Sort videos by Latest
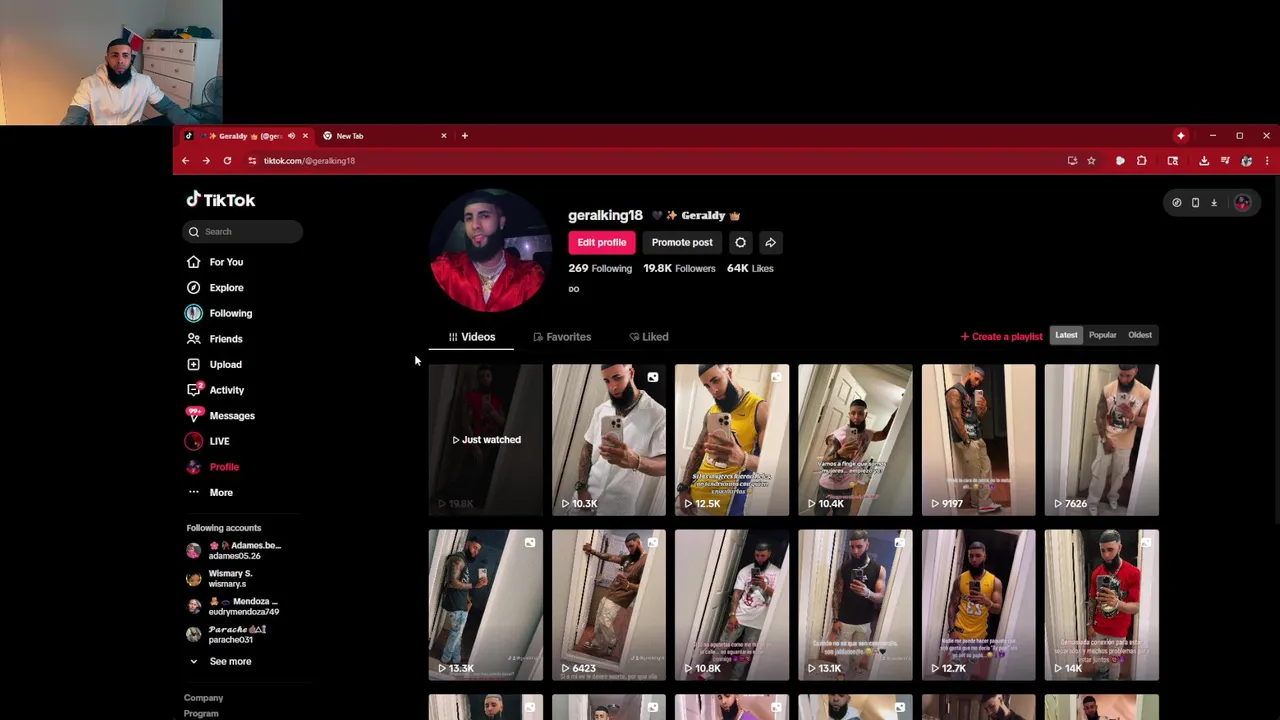Screen dimensions: 1280x720 tap(1066, 336)
